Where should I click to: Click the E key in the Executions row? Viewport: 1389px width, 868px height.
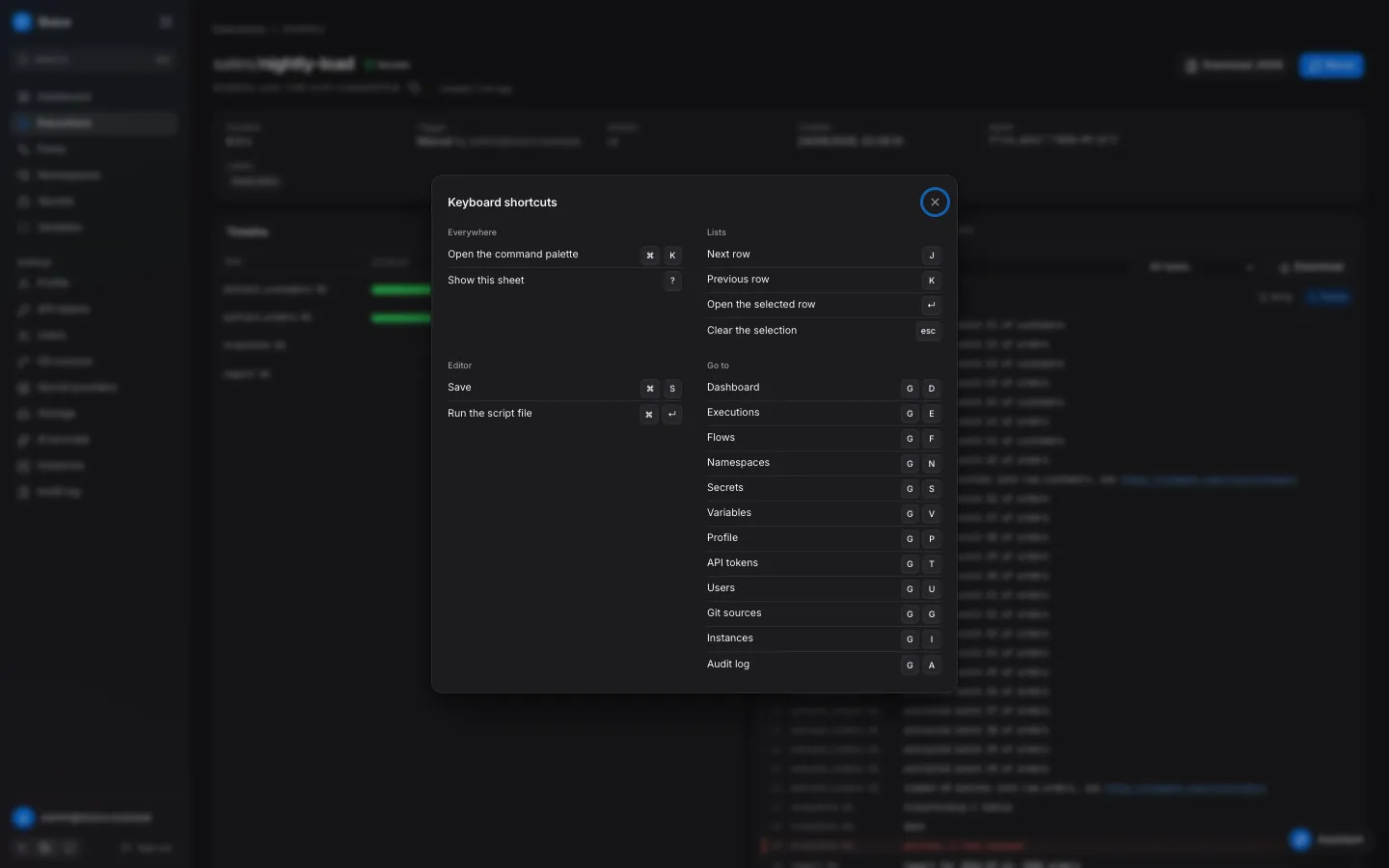coord(932,414)
